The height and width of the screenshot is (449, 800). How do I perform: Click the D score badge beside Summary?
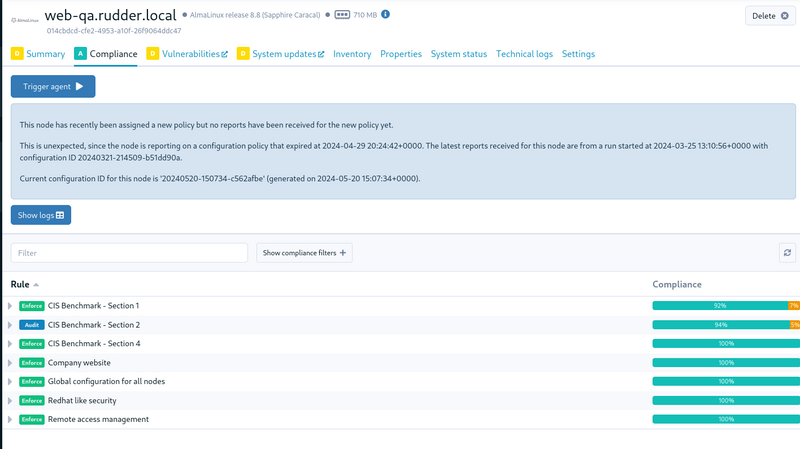(17, 54)
